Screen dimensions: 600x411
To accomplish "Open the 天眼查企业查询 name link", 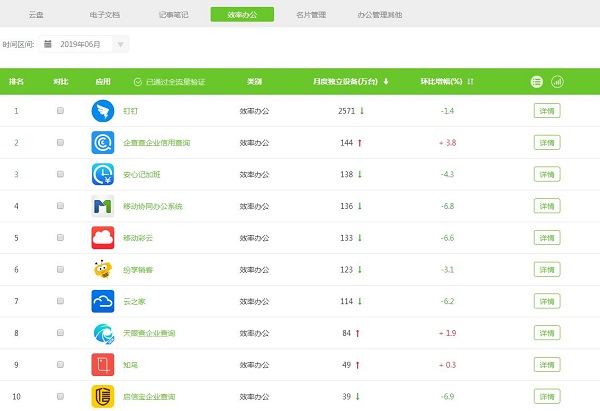I will tap(149, 333).
